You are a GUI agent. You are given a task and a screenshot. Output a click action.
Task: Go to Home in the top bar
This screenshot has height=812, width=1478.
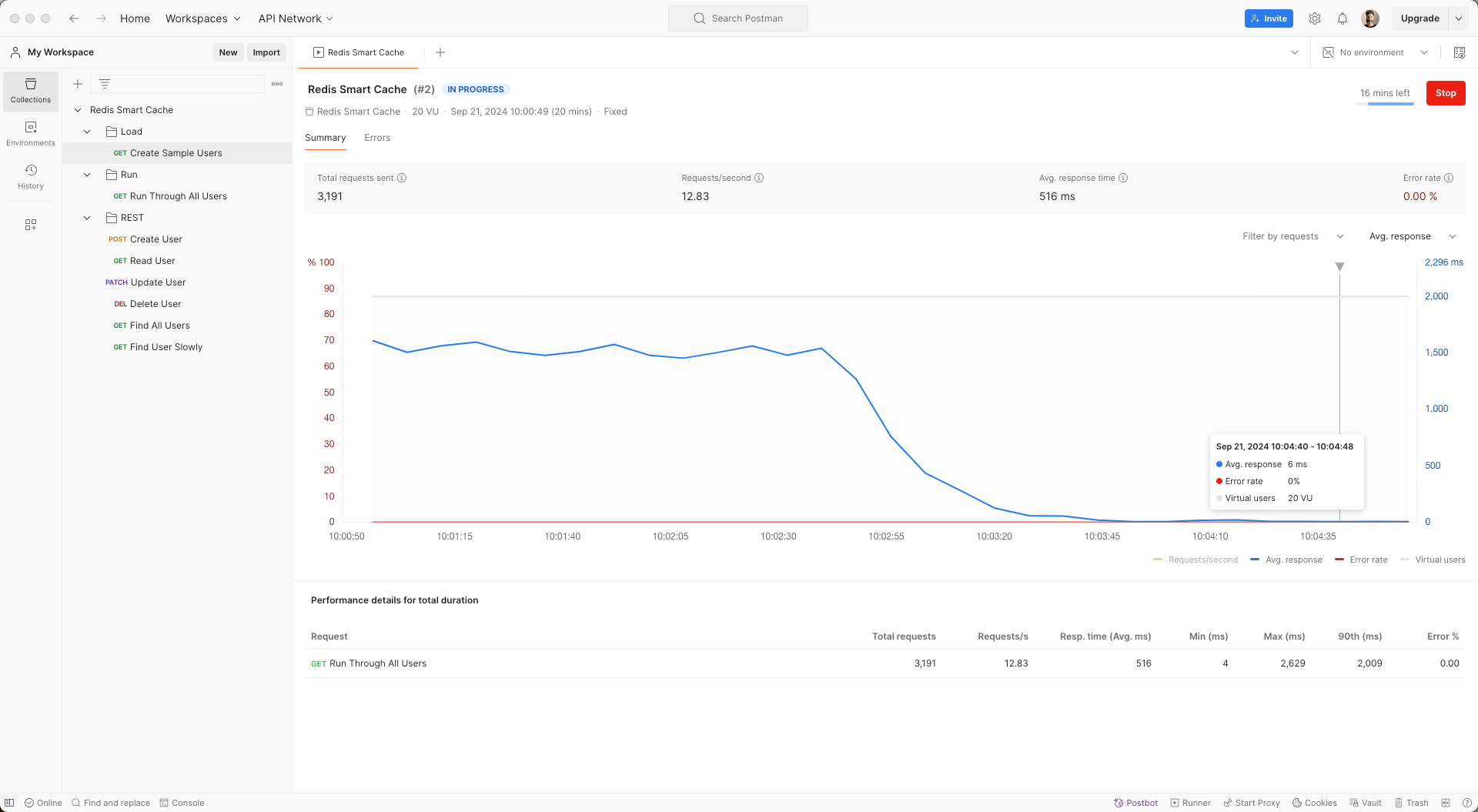coord(135,18)
